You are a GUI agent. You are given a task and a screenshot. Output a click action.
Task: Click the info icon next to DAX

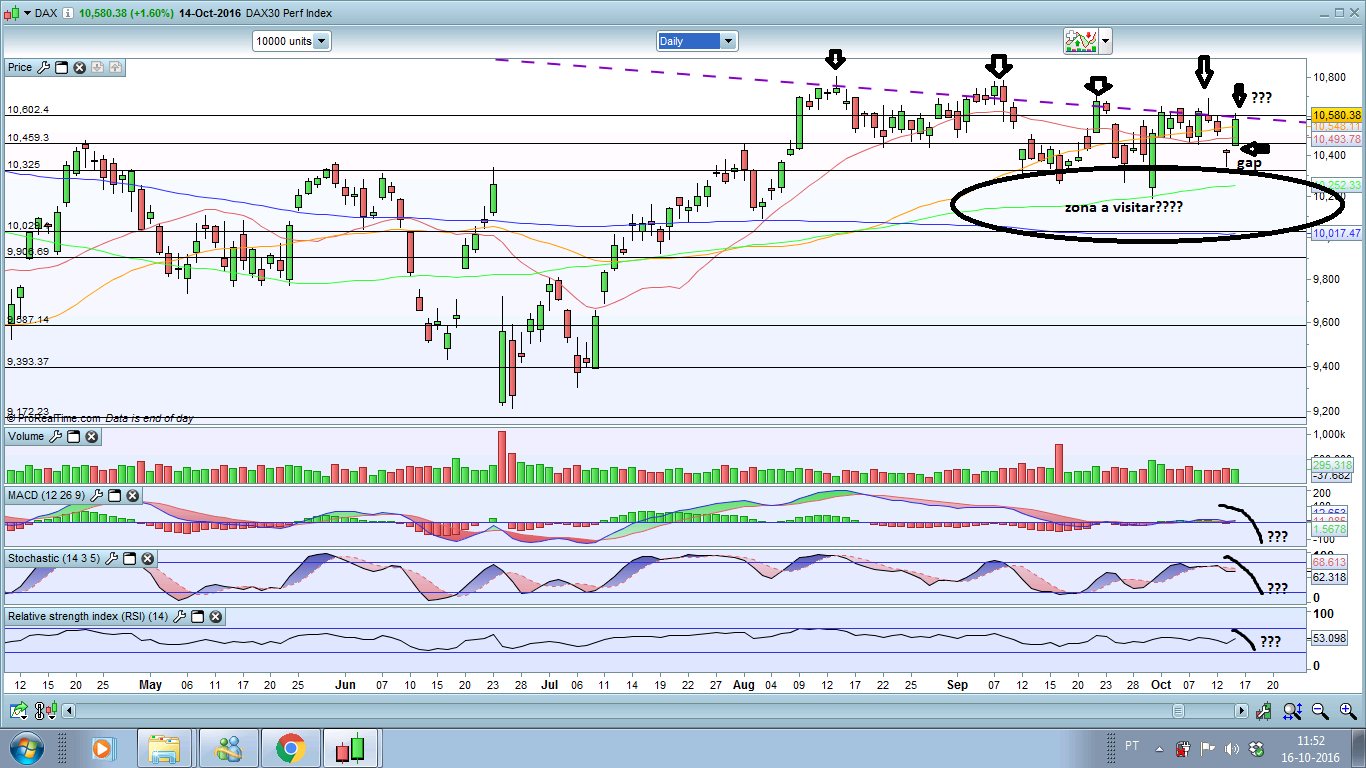coord(67,13)
